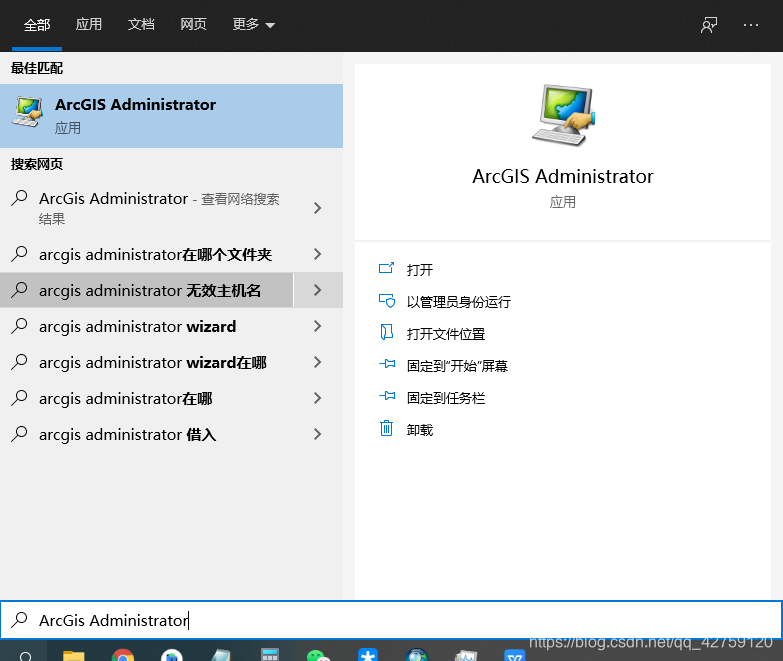Viewport: 783px width, 661px height.
Task: Expand chevron for arcgis administrator wizard suggestion
Action: coord(318,326)
